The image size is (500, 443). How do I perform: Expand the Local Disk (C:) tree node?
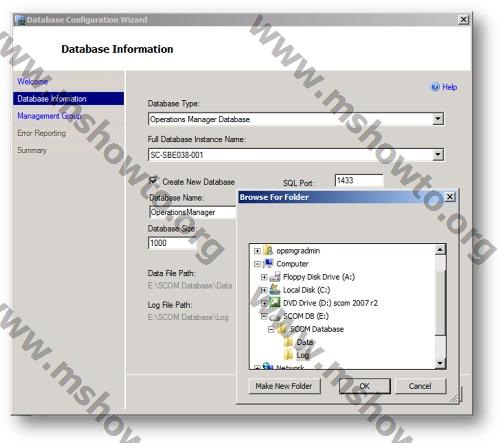[x=264, y=290]
